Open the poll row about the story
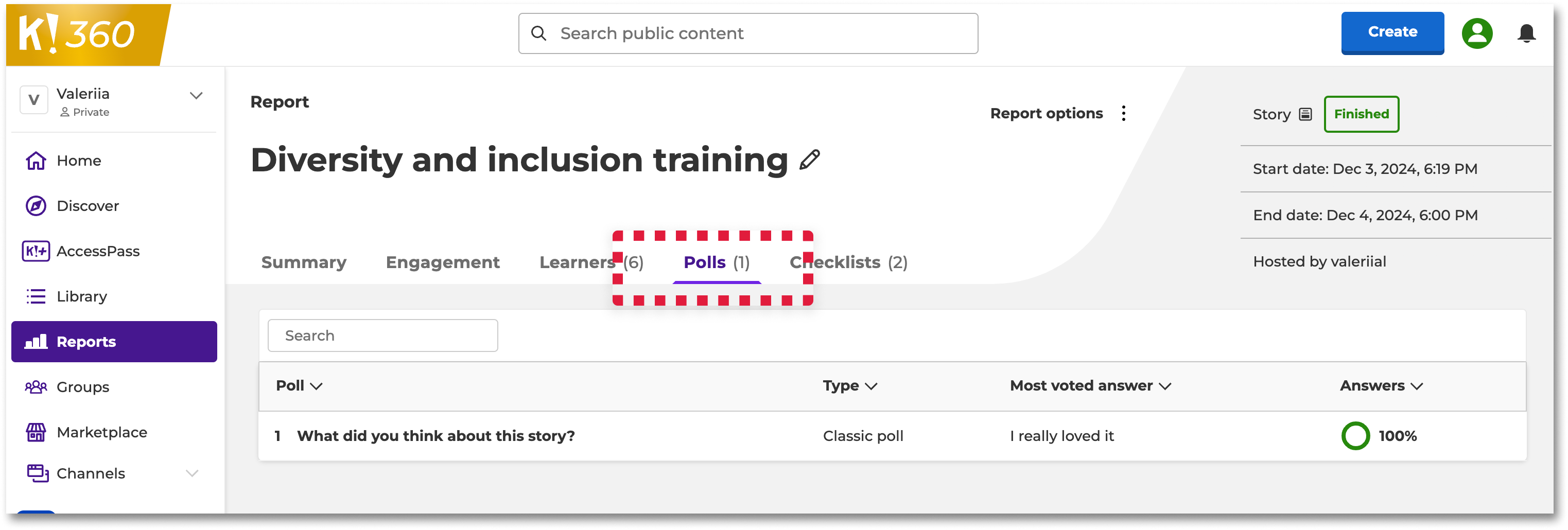The image size is (1568, 530). [892, 436]
